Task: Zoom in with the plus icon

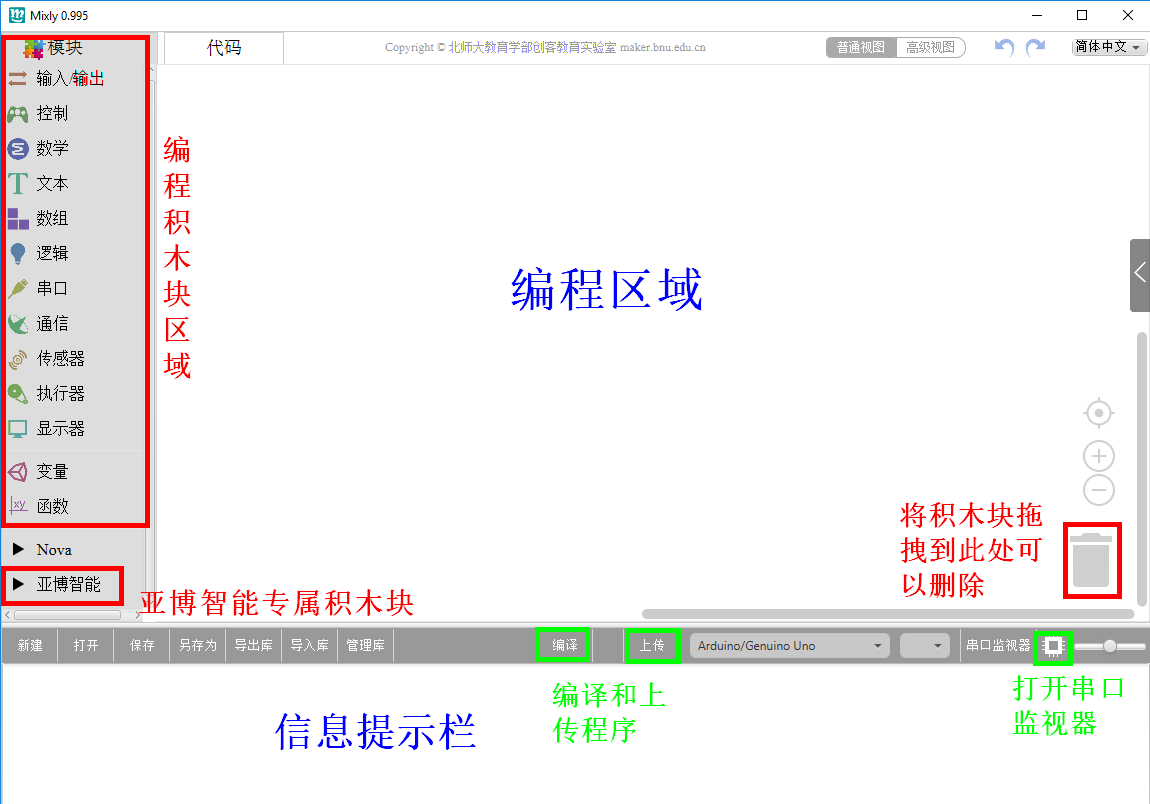Action: (x=1099, y=456)
